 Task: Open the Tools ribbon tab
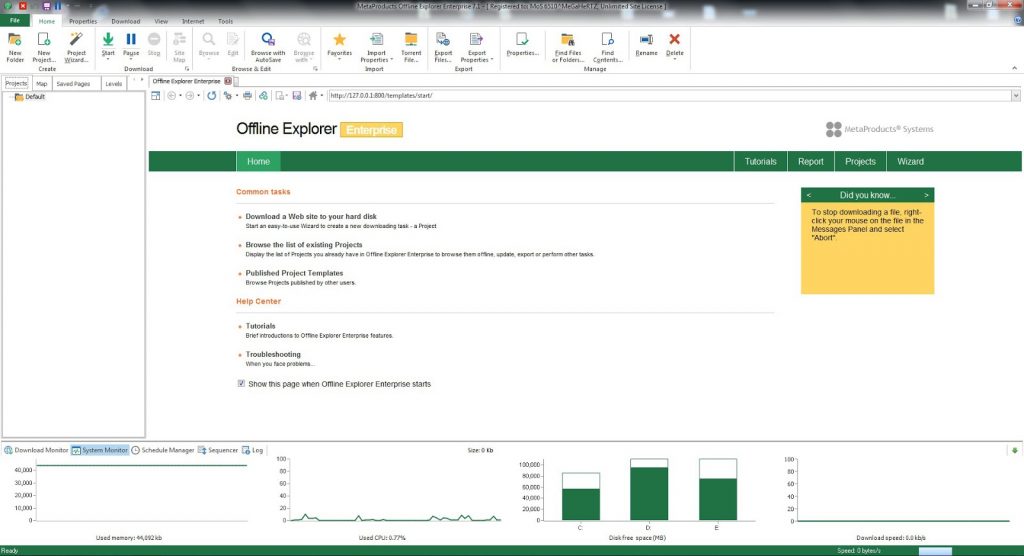point(225,21)
